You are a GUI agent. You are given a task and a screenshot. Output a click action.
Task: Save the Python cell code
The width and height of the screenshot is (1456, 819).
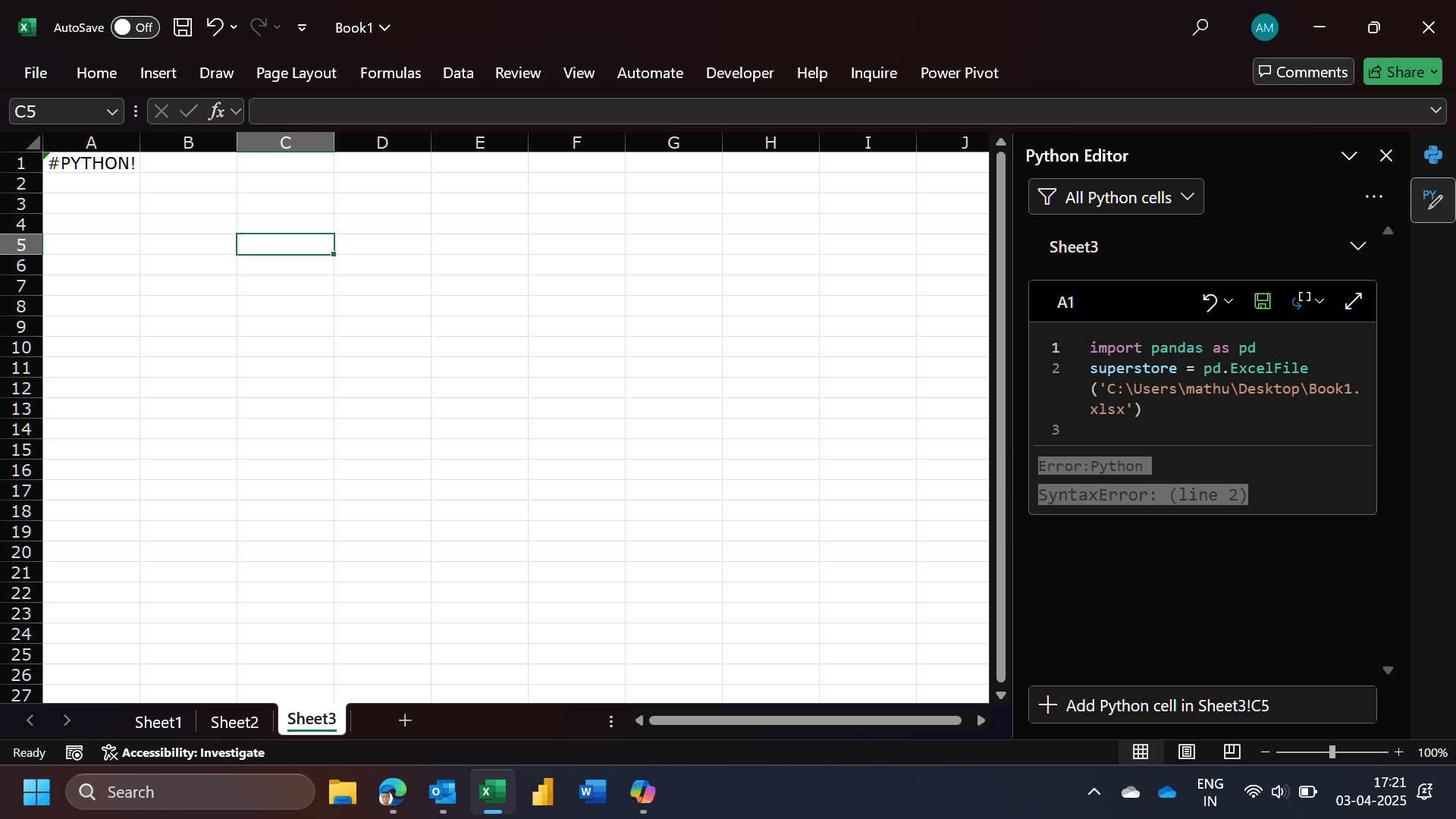[1262, 301]
